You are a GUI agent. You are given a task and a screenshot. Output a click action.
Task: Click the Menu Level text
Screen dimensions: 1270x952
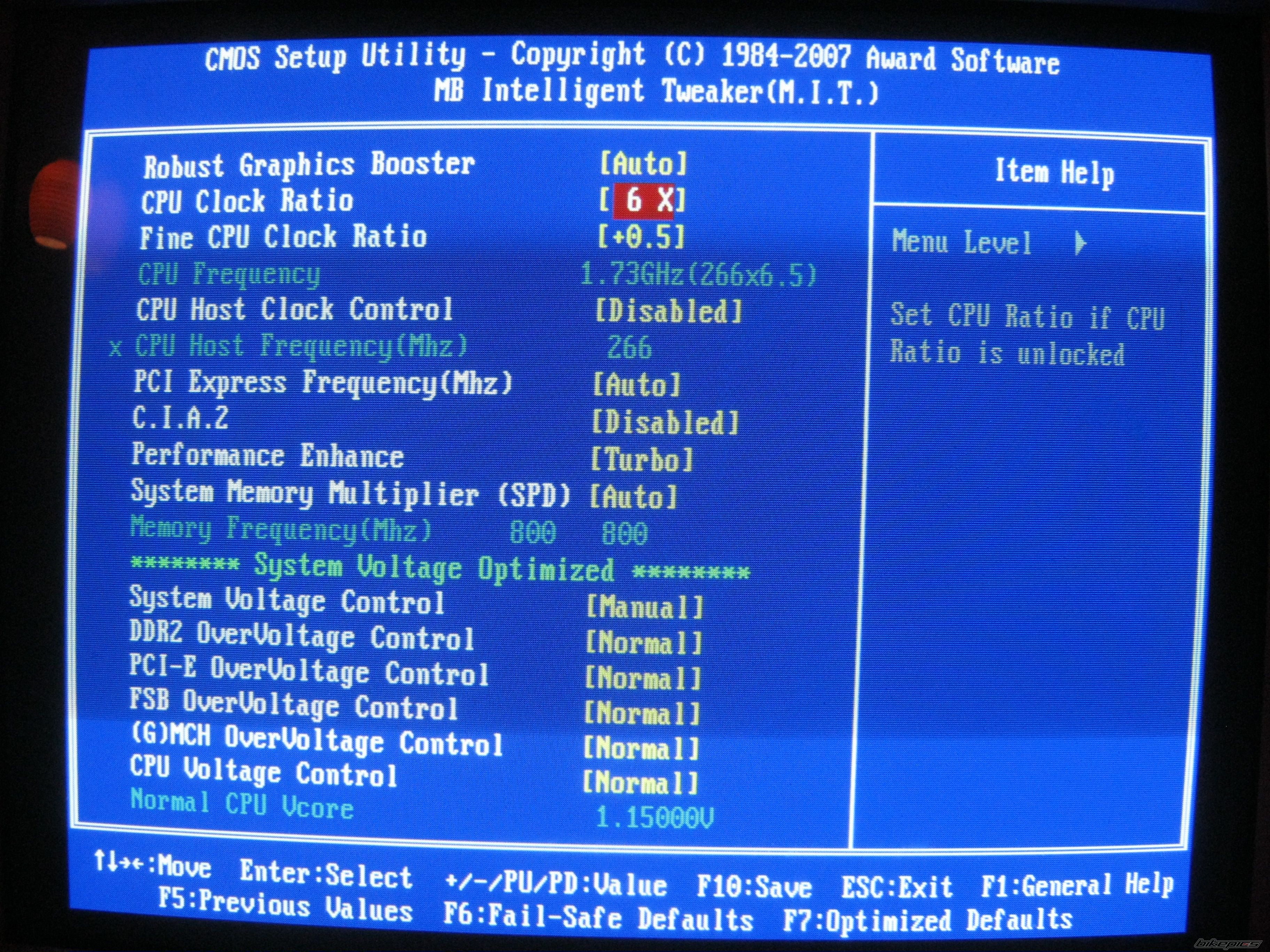tap(962, 242)
